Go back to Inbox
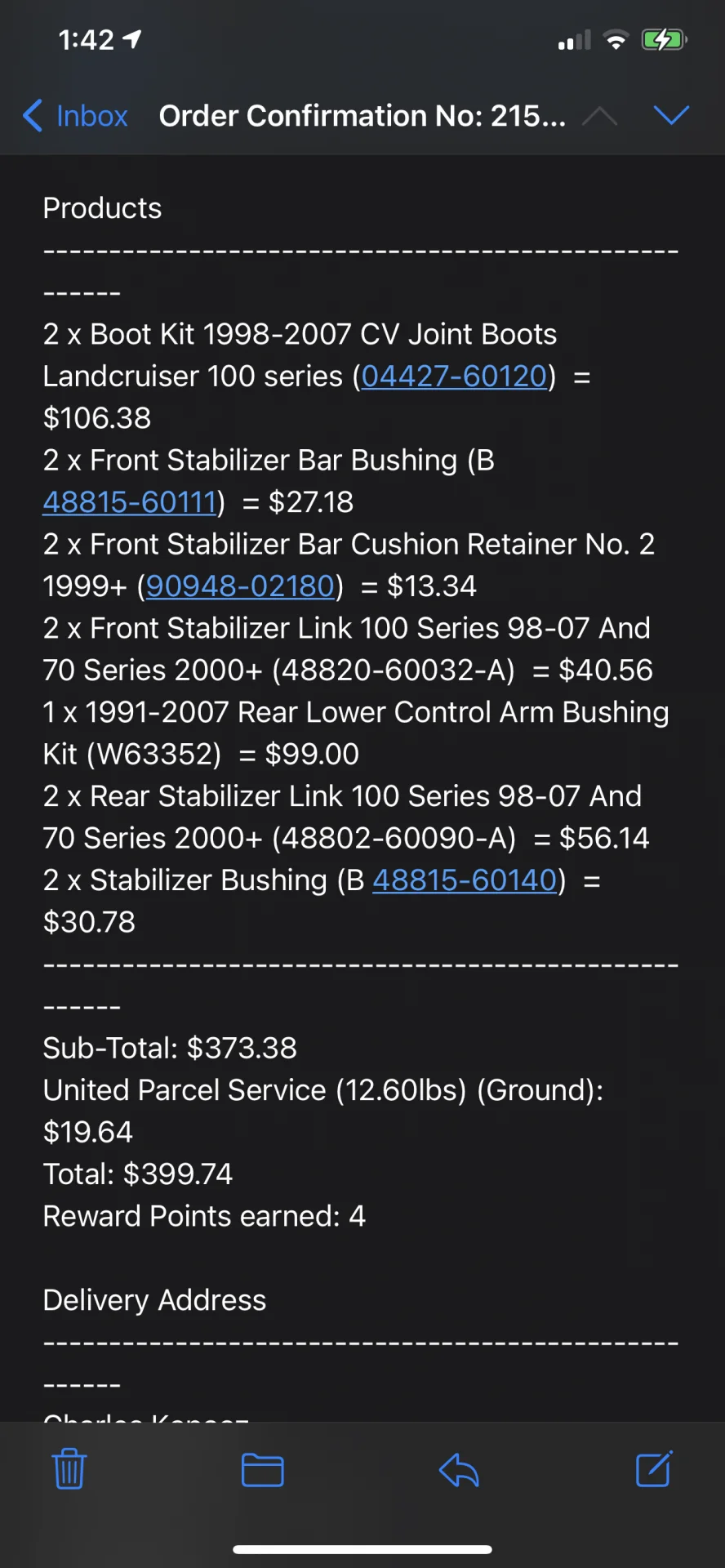The height and width of the screenshot is (1568, 725). (75, 116)
